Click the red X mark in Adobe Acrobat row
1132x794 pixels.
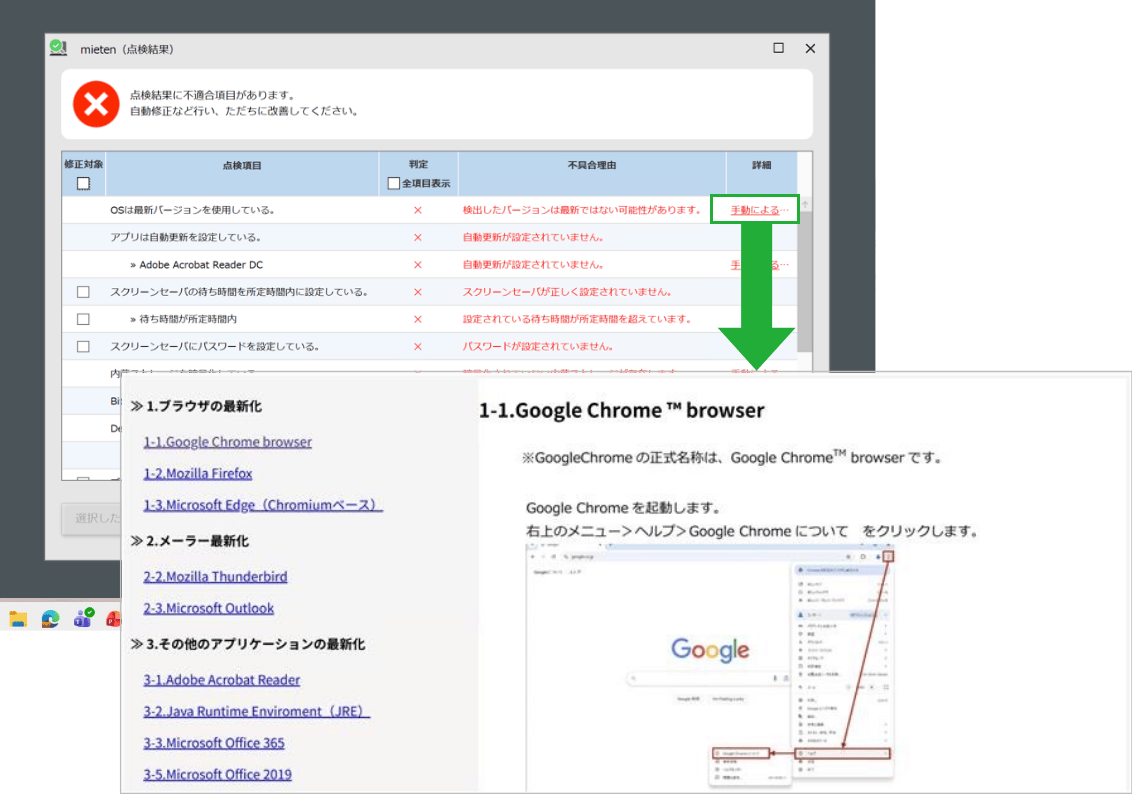[417, 265]
